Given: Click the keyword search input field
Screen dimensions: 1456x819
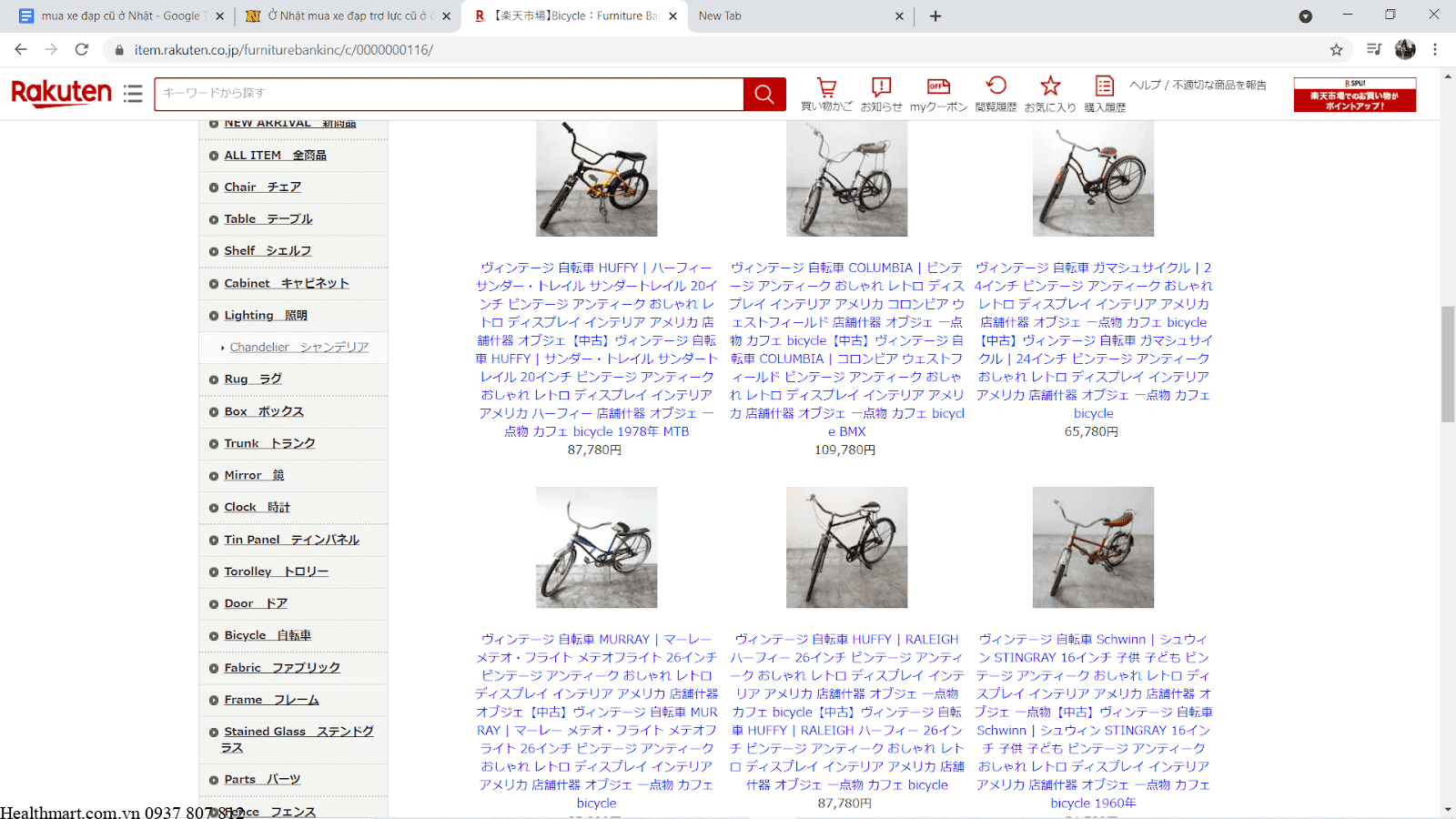Looking at the screenshot, I should pyautogui.click(x=449, y=94).
